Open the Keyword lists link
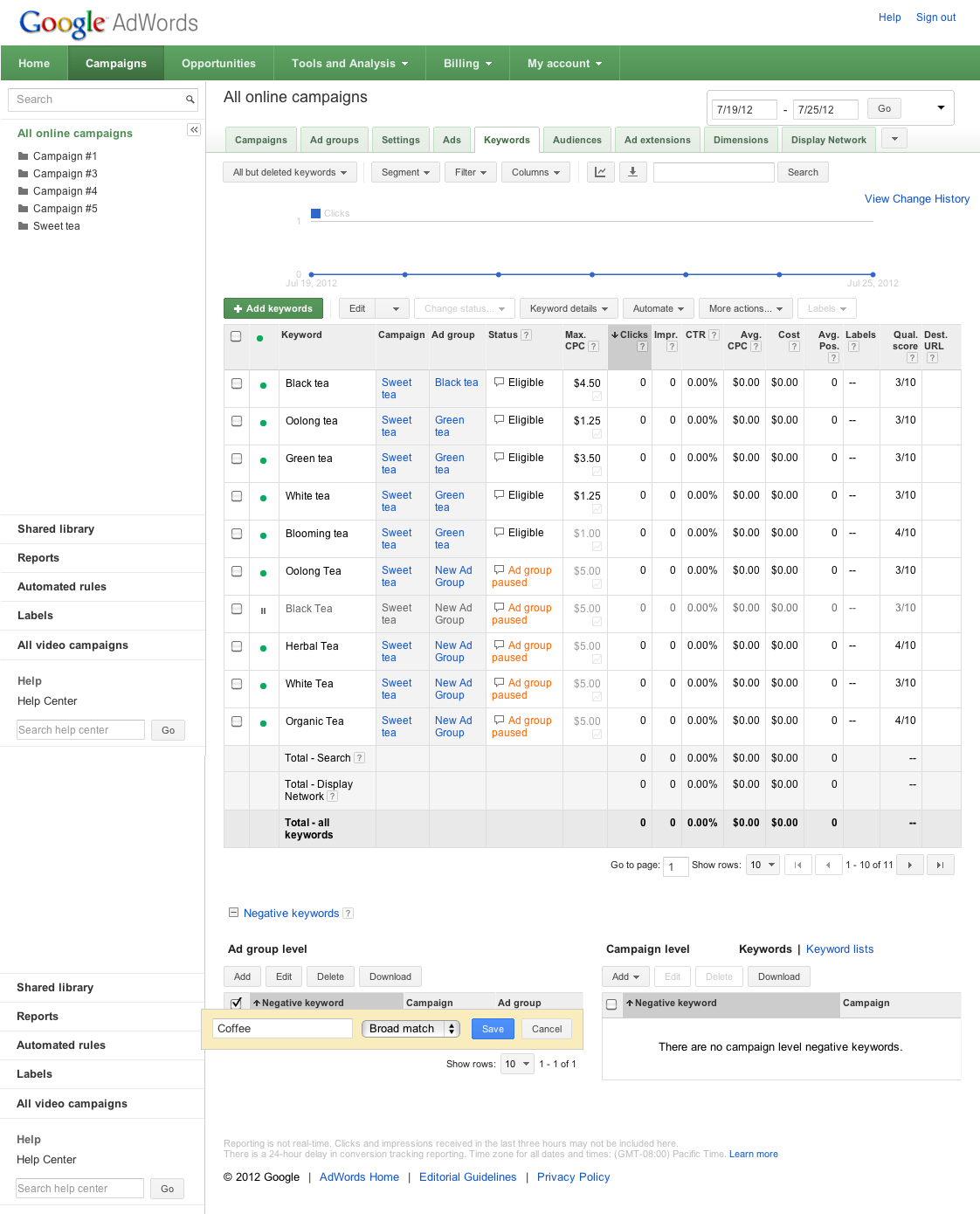 (839, 949)
